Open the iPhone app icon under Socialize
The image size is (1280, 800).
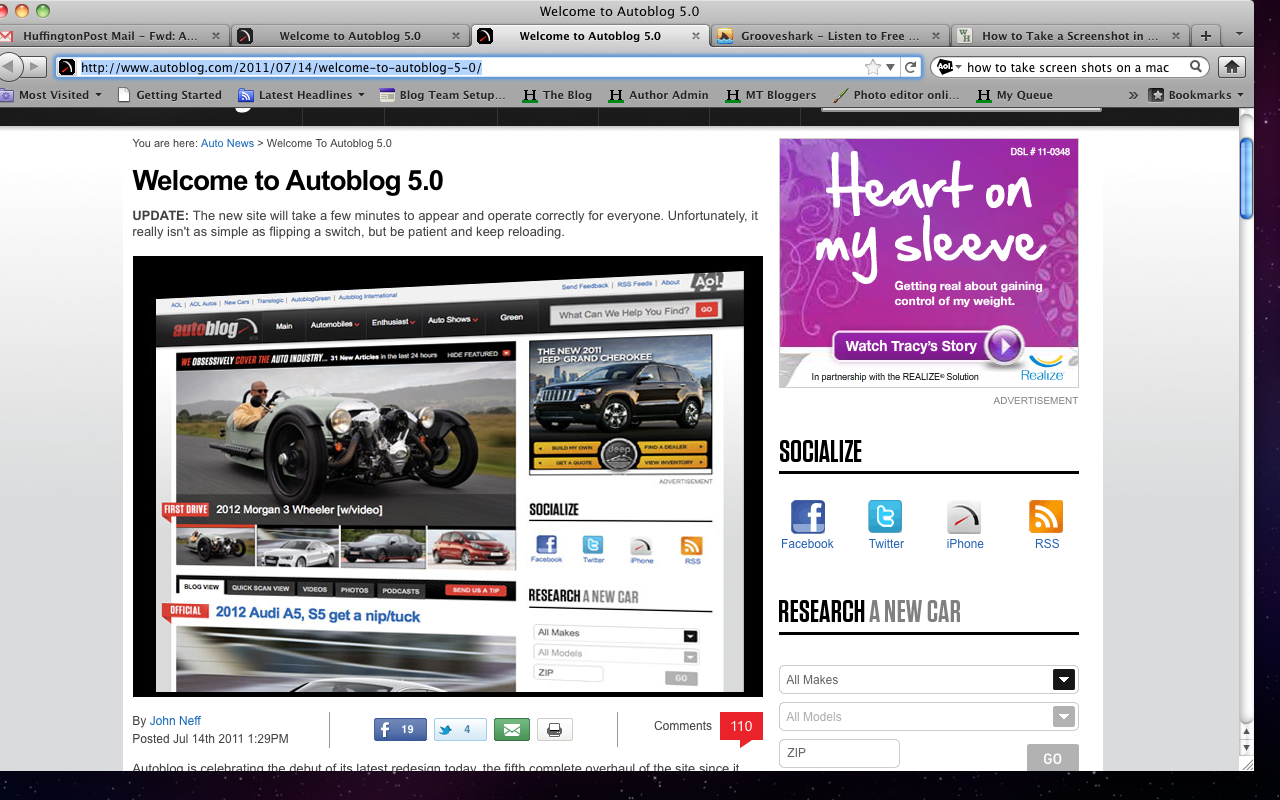click(964, 514)
